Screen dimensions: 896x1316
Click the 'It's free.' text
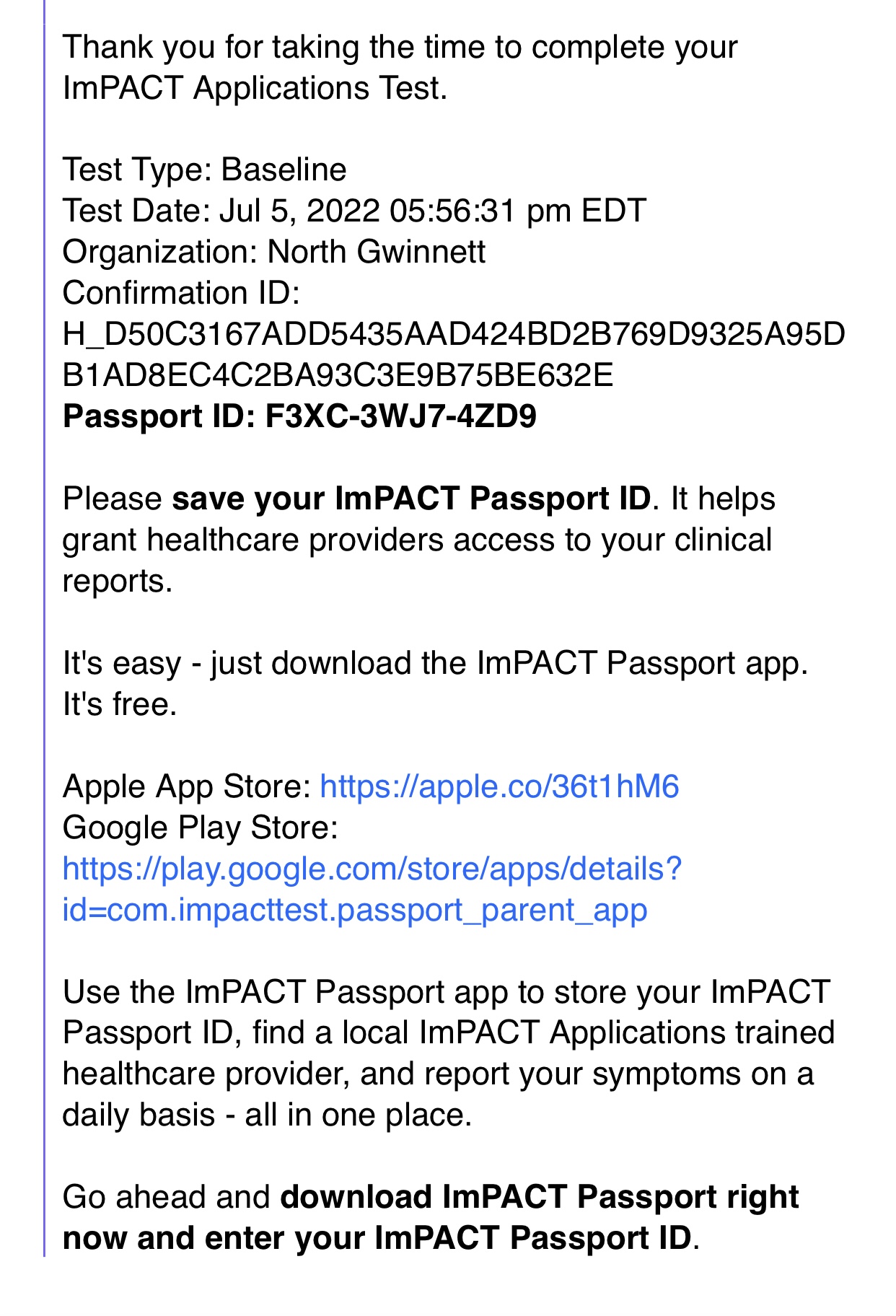pos(120,705)
